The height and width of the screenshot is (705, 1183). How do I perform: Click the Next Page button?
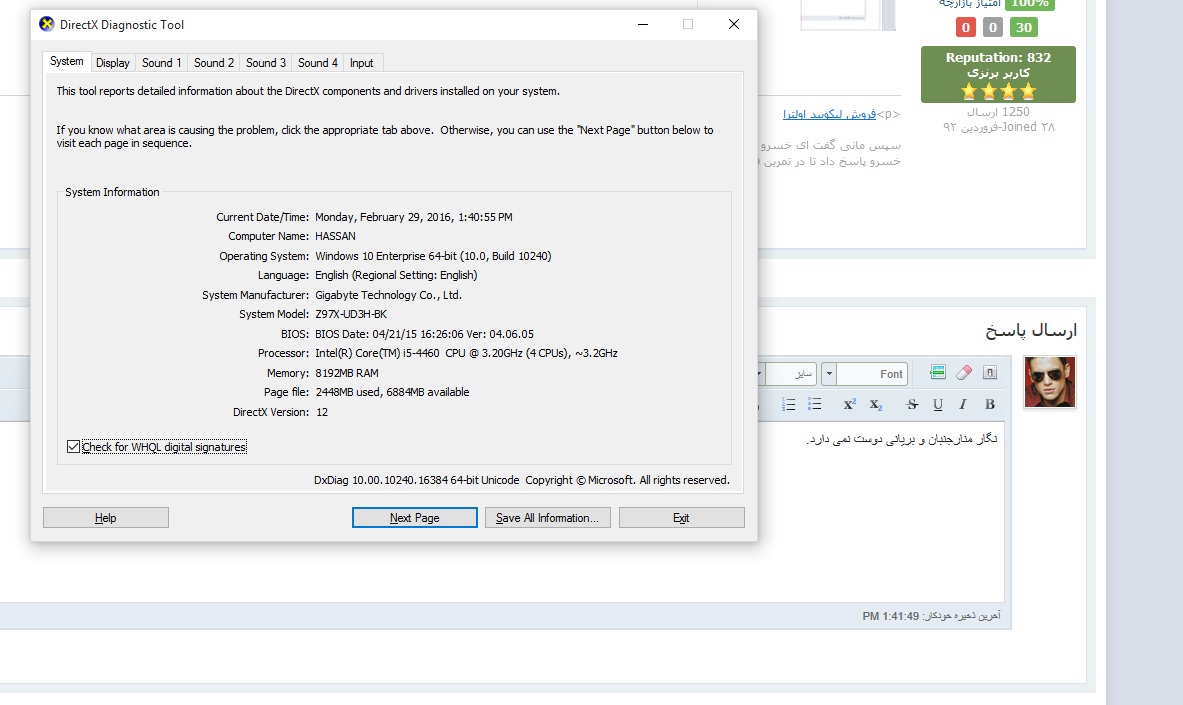(414, 518)
